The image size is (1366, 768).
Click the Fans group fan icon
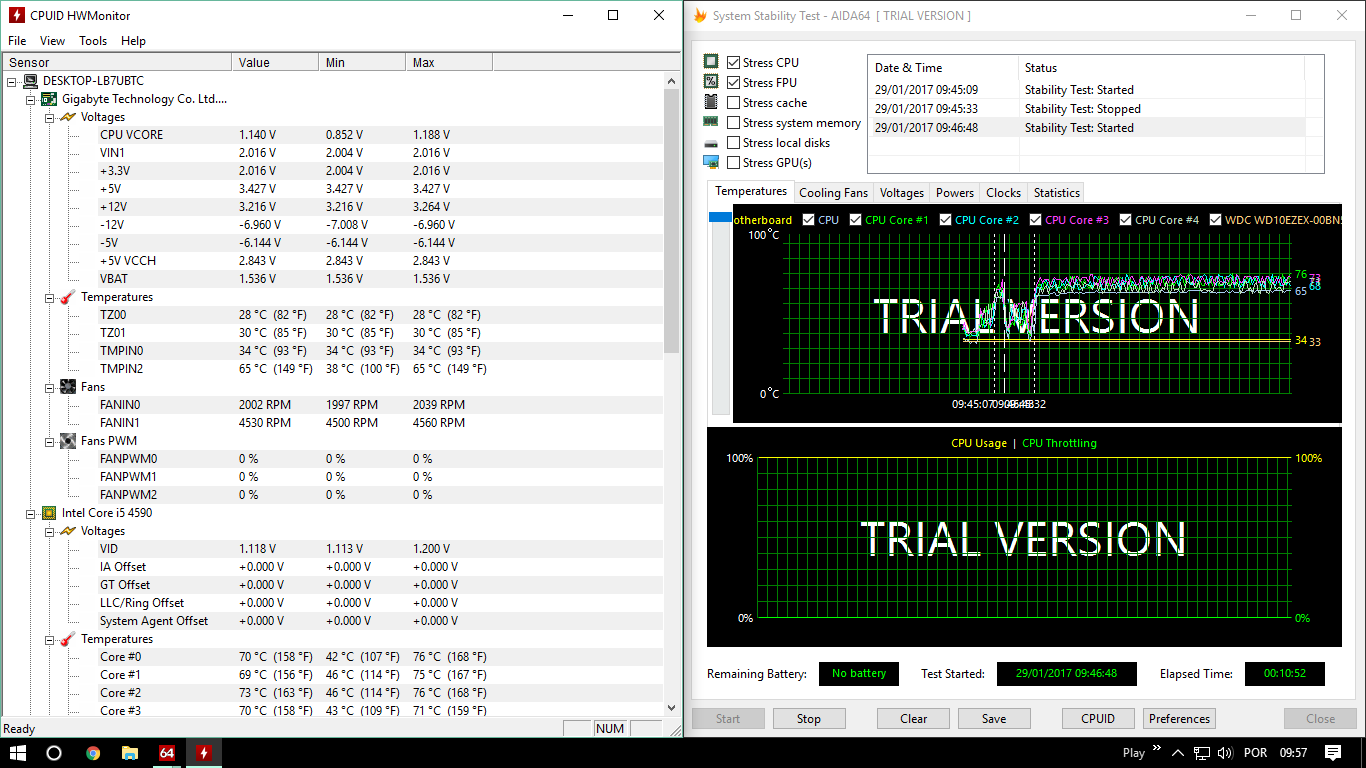[x=68, y=387]
